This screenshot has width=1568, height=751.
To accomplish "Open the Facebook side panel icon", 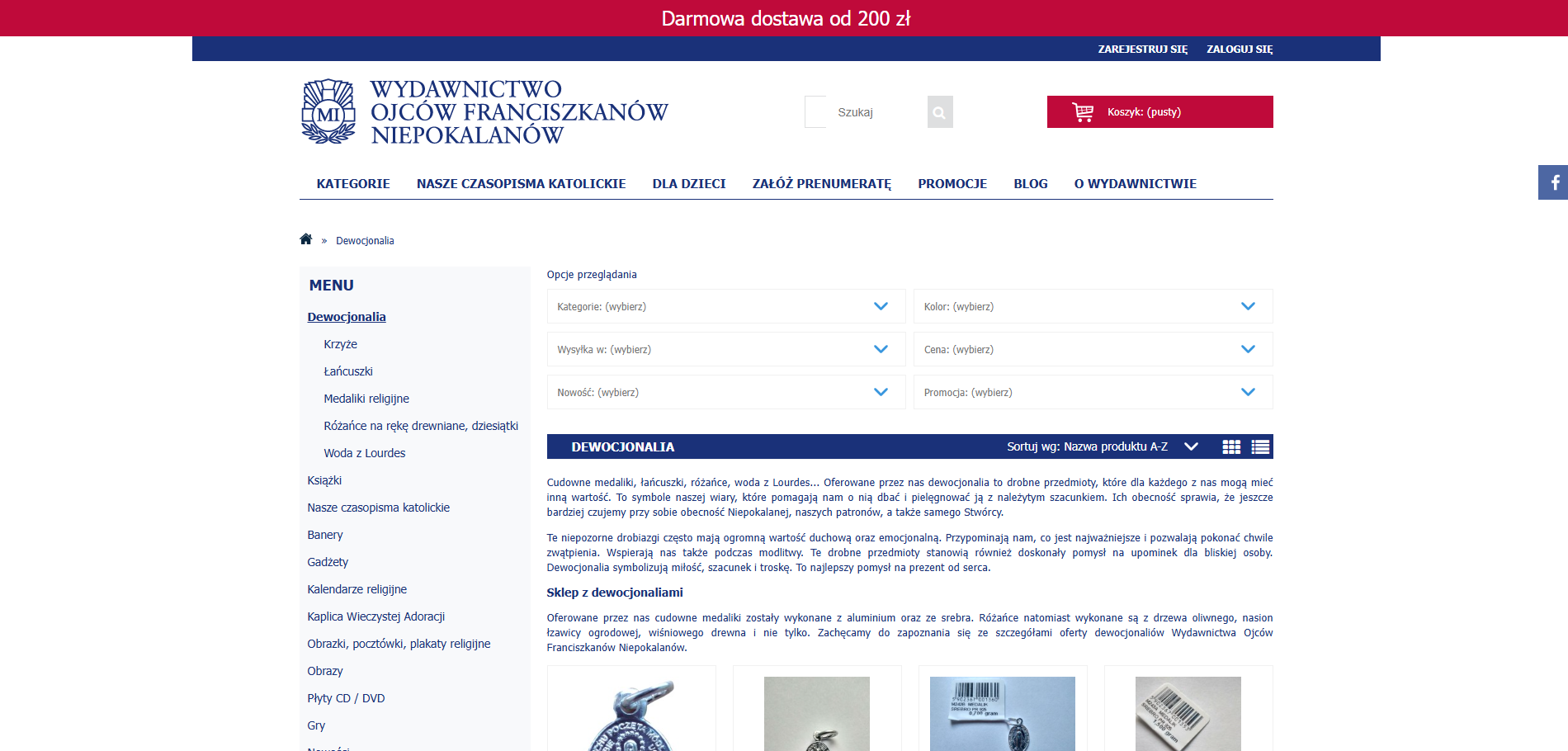I will point(1555,182).
